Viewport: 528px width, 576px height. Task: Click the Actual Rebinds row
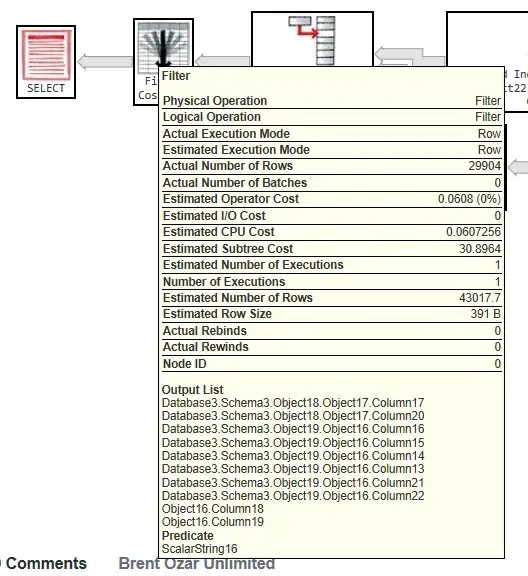pyautogui.click(x=332, y=331)
